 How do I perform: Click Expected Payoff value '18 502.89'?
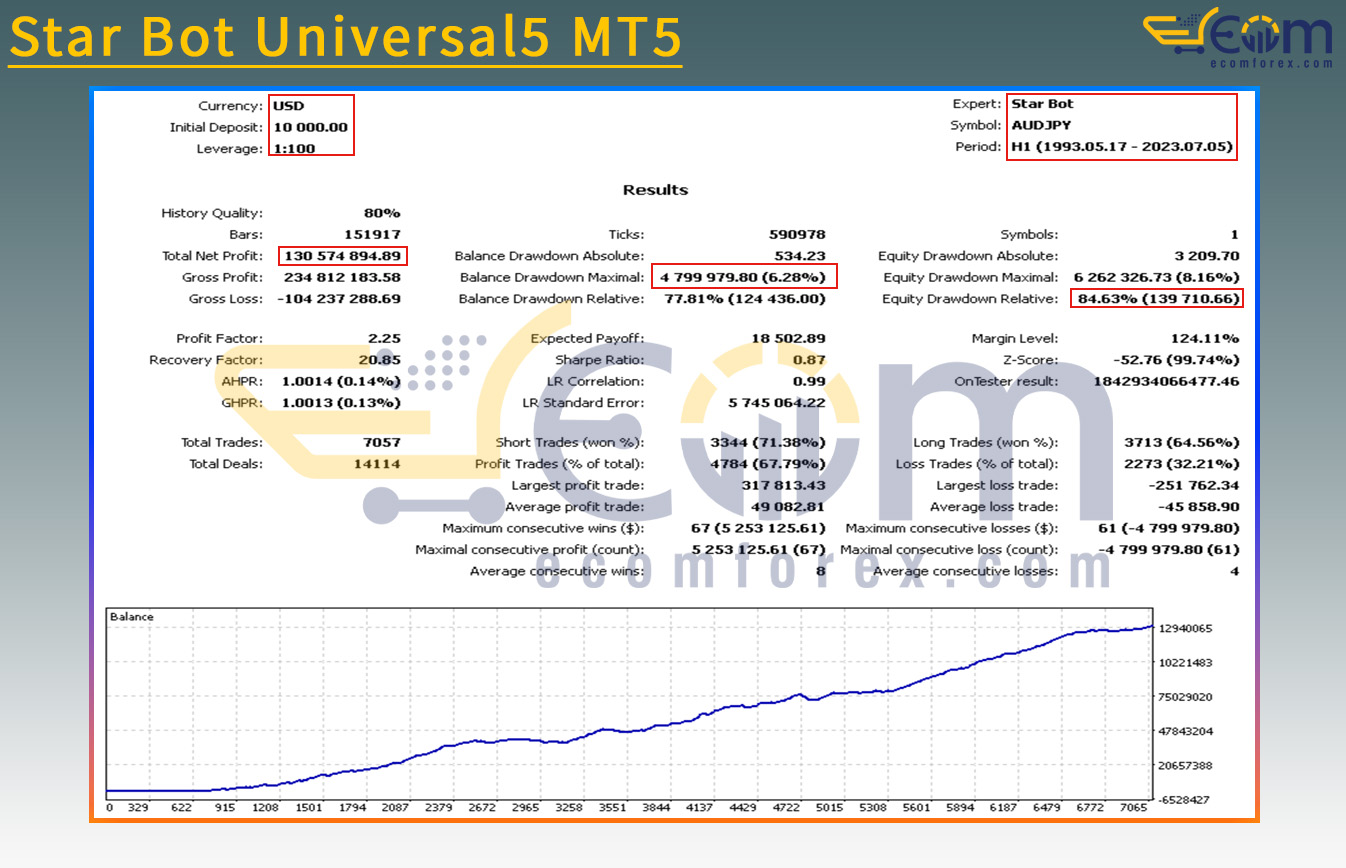(x=789, y=339)
